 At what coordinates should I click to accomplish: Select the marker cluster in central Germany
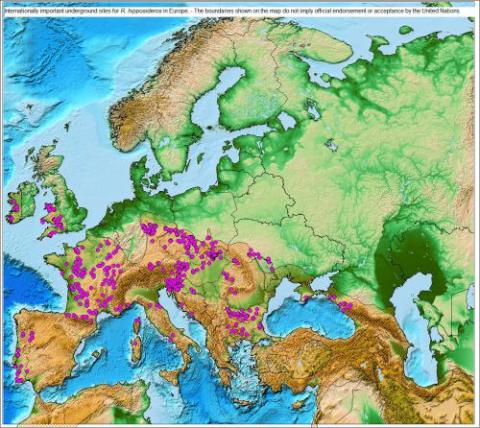point(149,229)
